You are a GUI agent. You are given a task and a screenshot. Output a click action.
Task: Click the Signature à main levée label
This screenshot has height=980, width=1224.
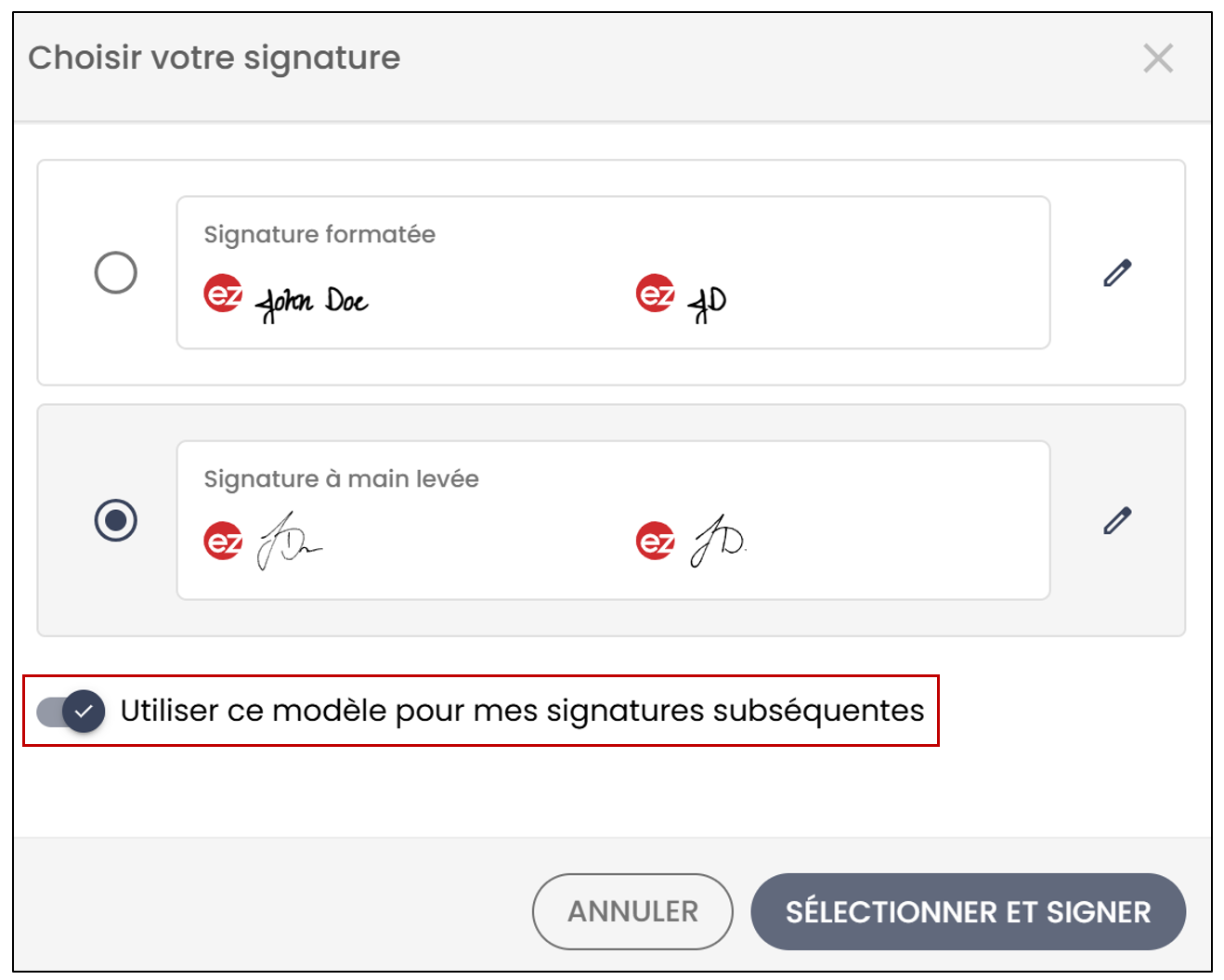(x=342, y=478)
